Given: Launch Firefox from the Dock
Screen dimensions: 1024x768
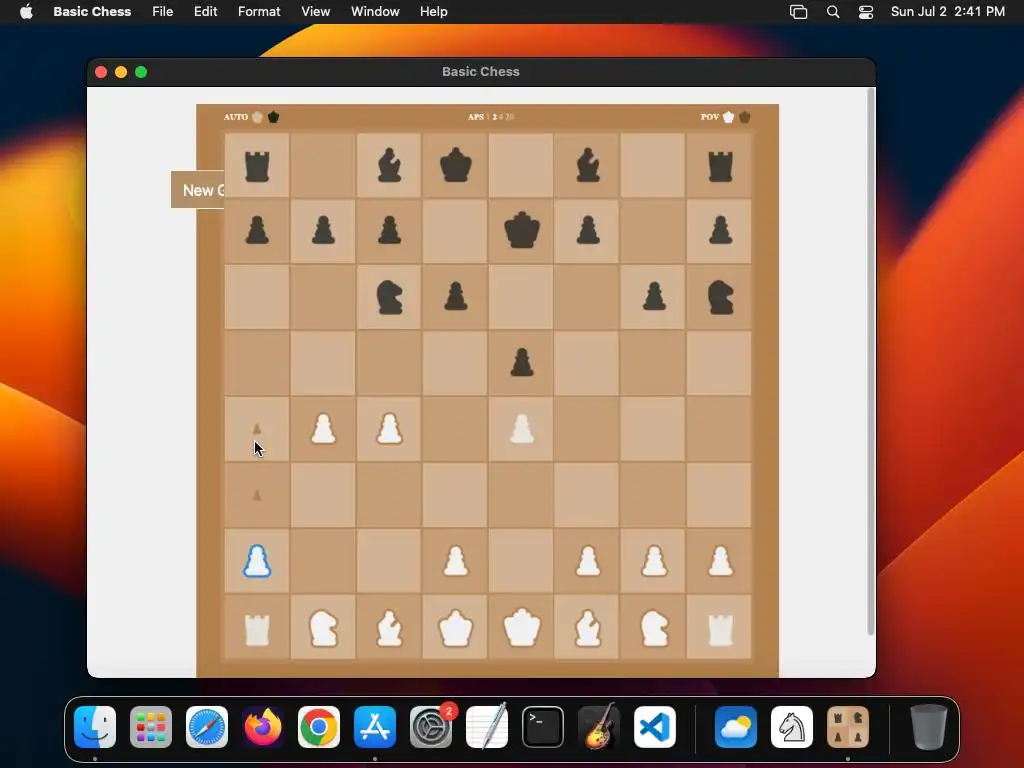Looking at the screenshot, I should click(x=263, y=726).
